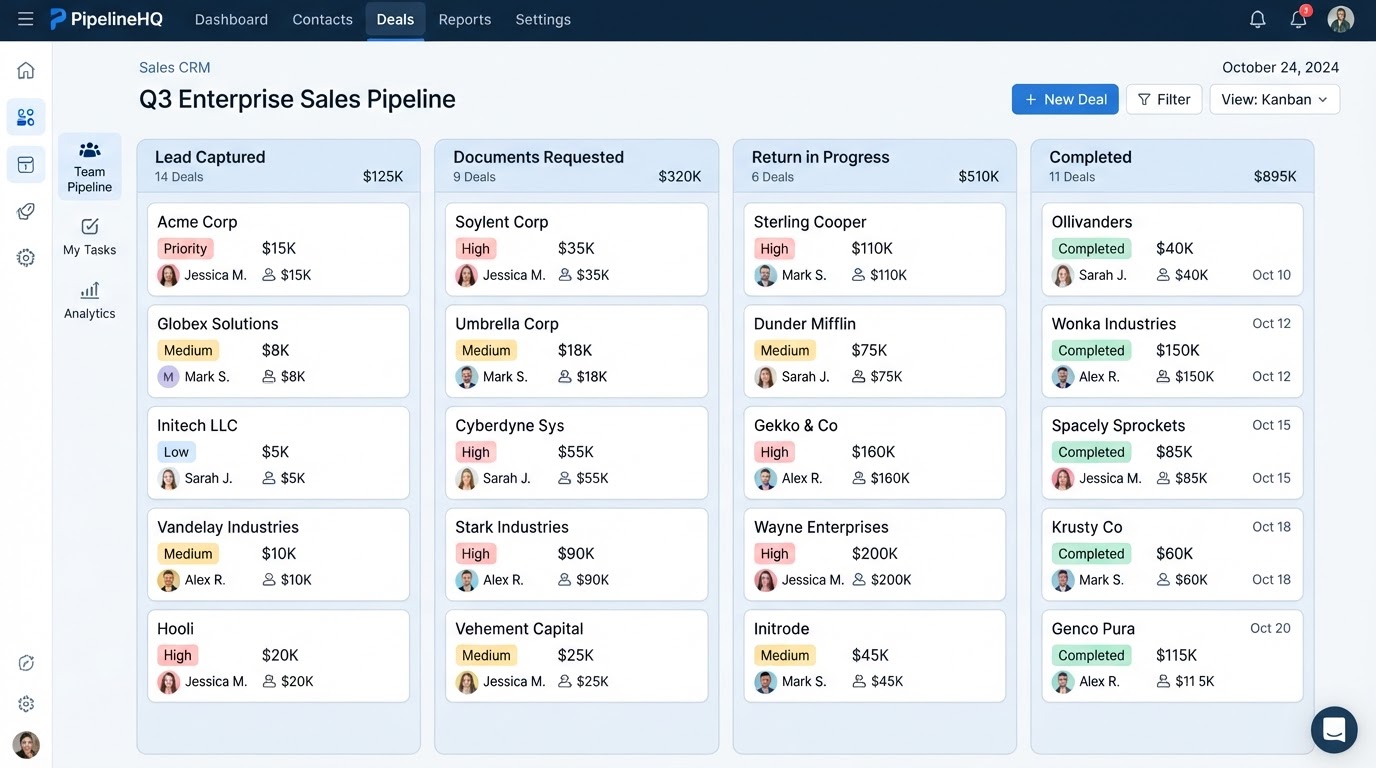Open Settings in top navigation

[x=543, y=19]
